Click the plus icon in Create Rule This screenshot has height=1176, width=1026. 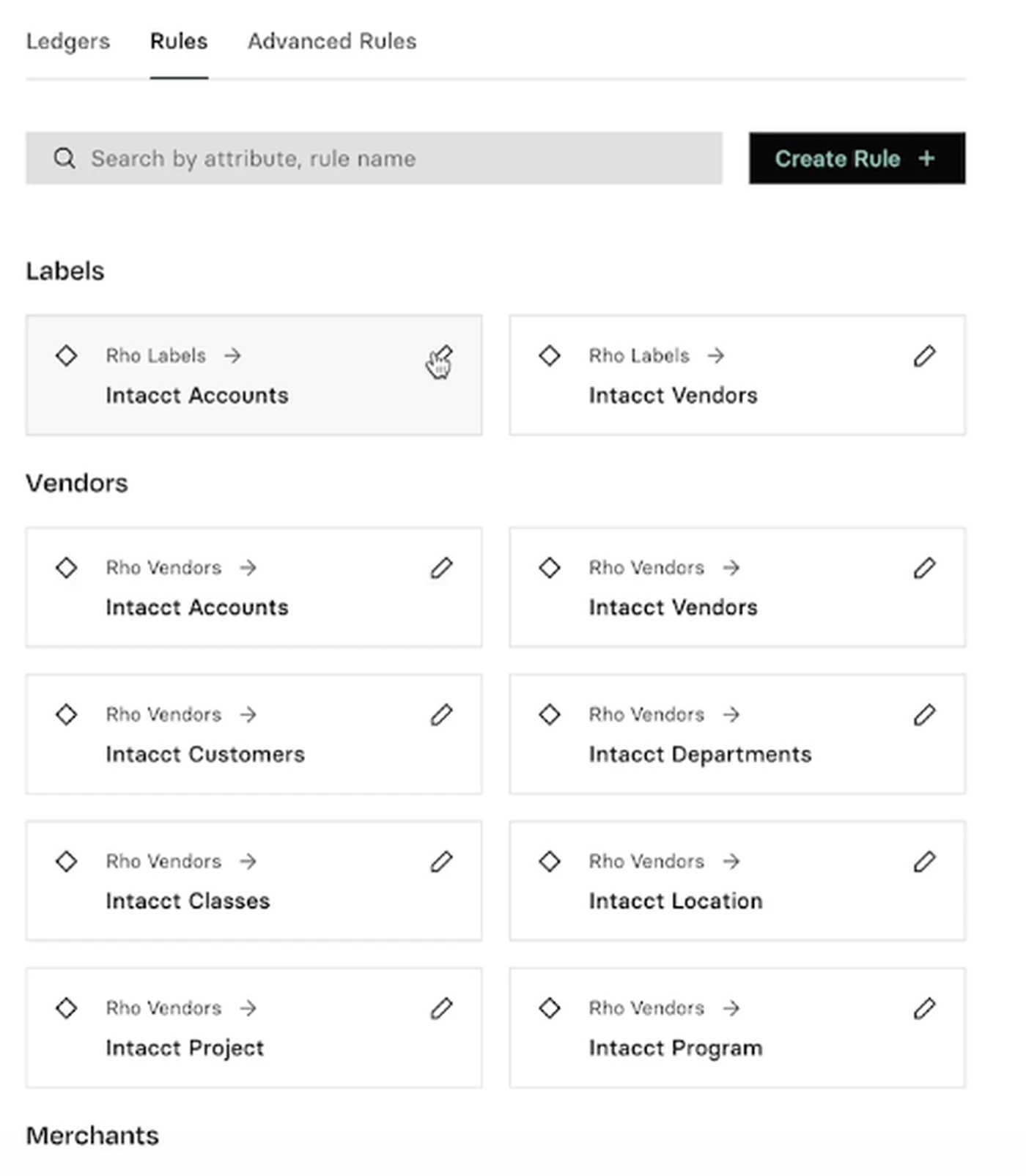926,158
